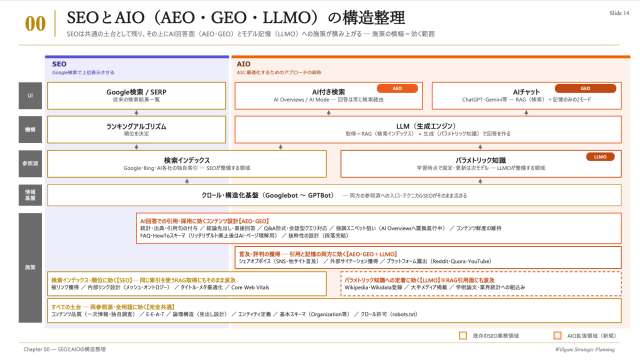Select the 'Google・Bing・AI各社の独自索引' caption
Image resolution: width=640 pixels, height=361 pixels.
coord(187,168)
